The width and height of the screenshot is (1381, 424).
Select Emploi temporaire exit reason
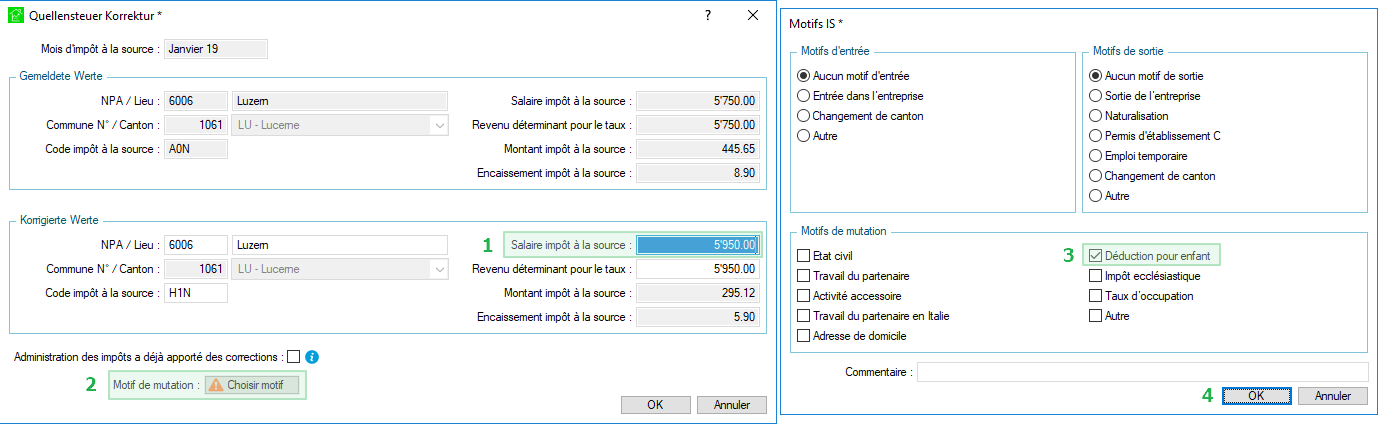1095,156
